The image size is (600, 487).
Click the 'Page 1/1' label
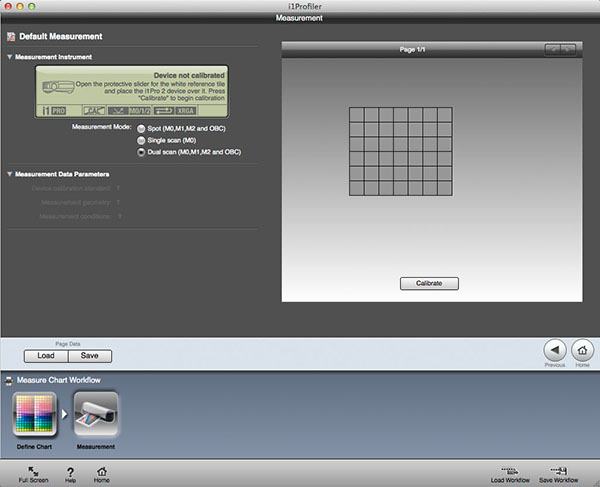[412, 50]
